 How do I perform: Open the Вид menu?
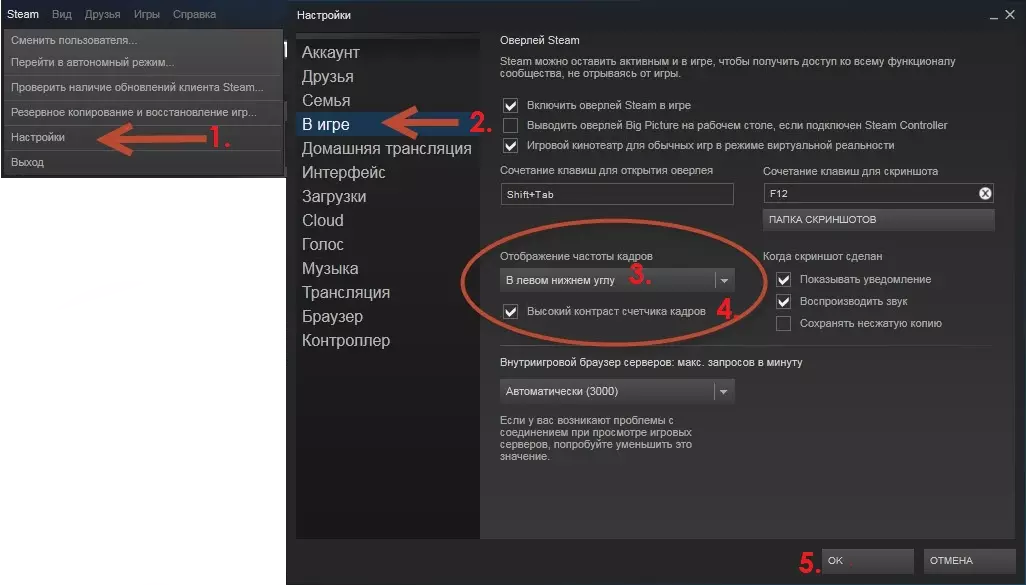tap(62, 14)
